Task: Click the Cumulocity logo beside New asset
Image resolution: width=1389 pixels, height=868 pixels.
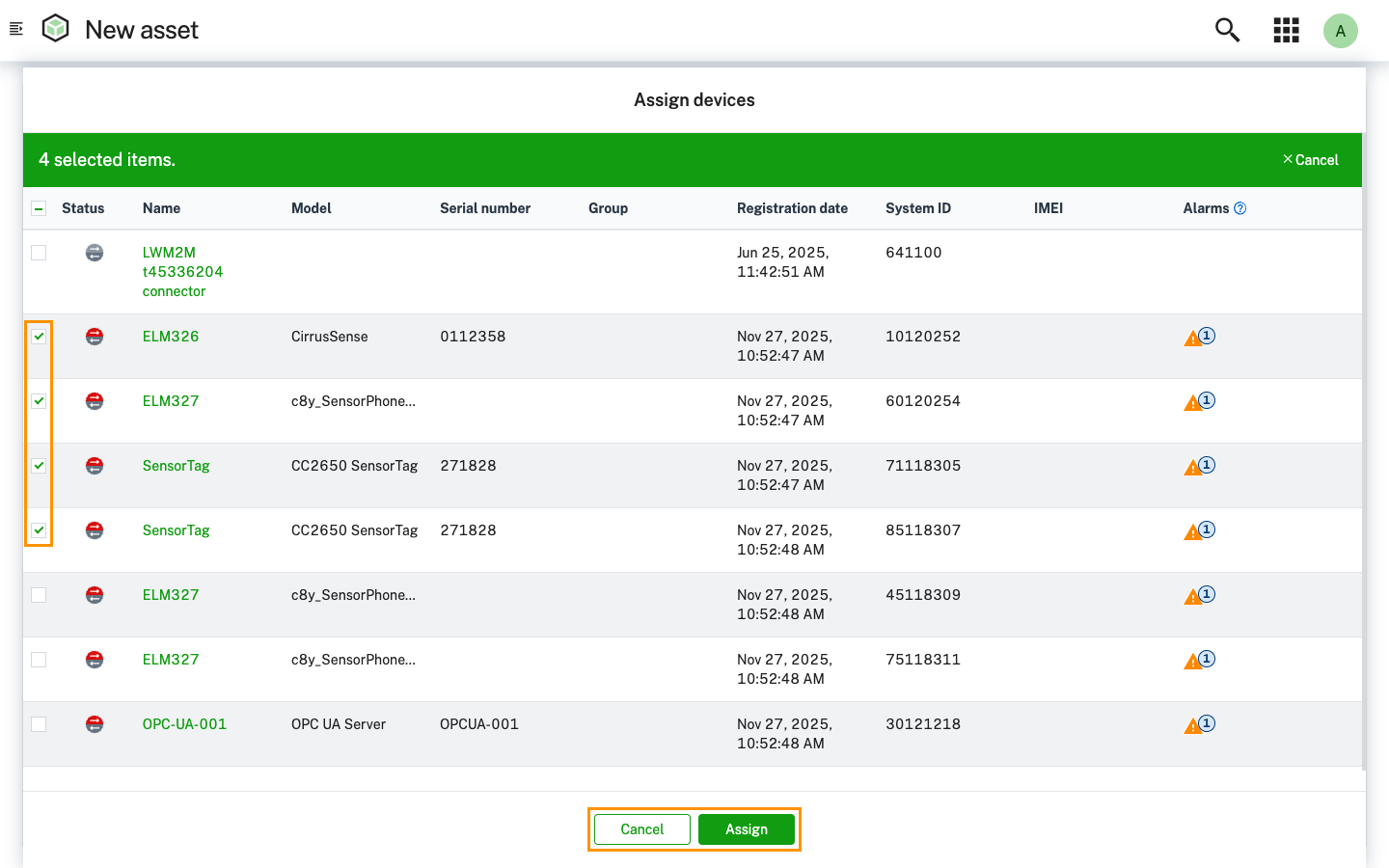Action: [x=55, y=28]
